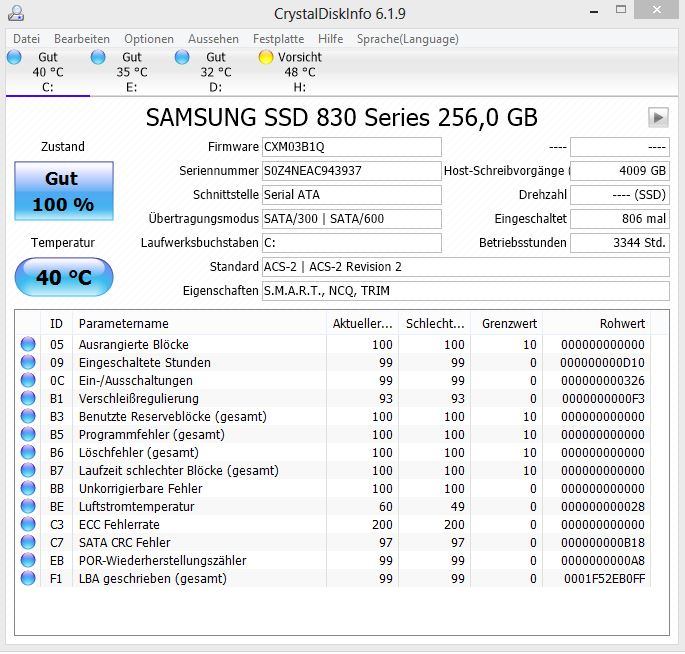Select drive D: status orb at 32 °C
Screen dimensions: 685x654
point(182,57)
